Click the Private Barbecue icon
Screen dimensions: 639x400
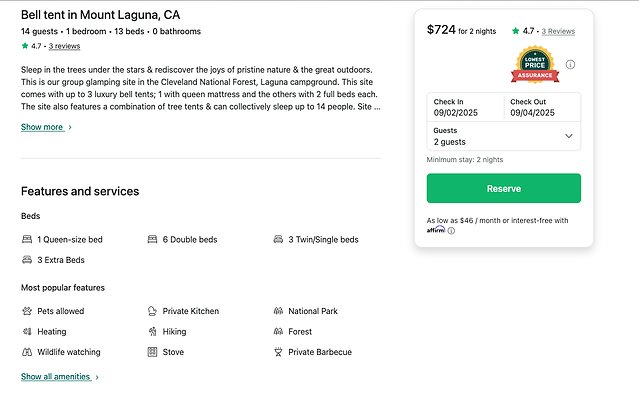click(x=278, y=352)
